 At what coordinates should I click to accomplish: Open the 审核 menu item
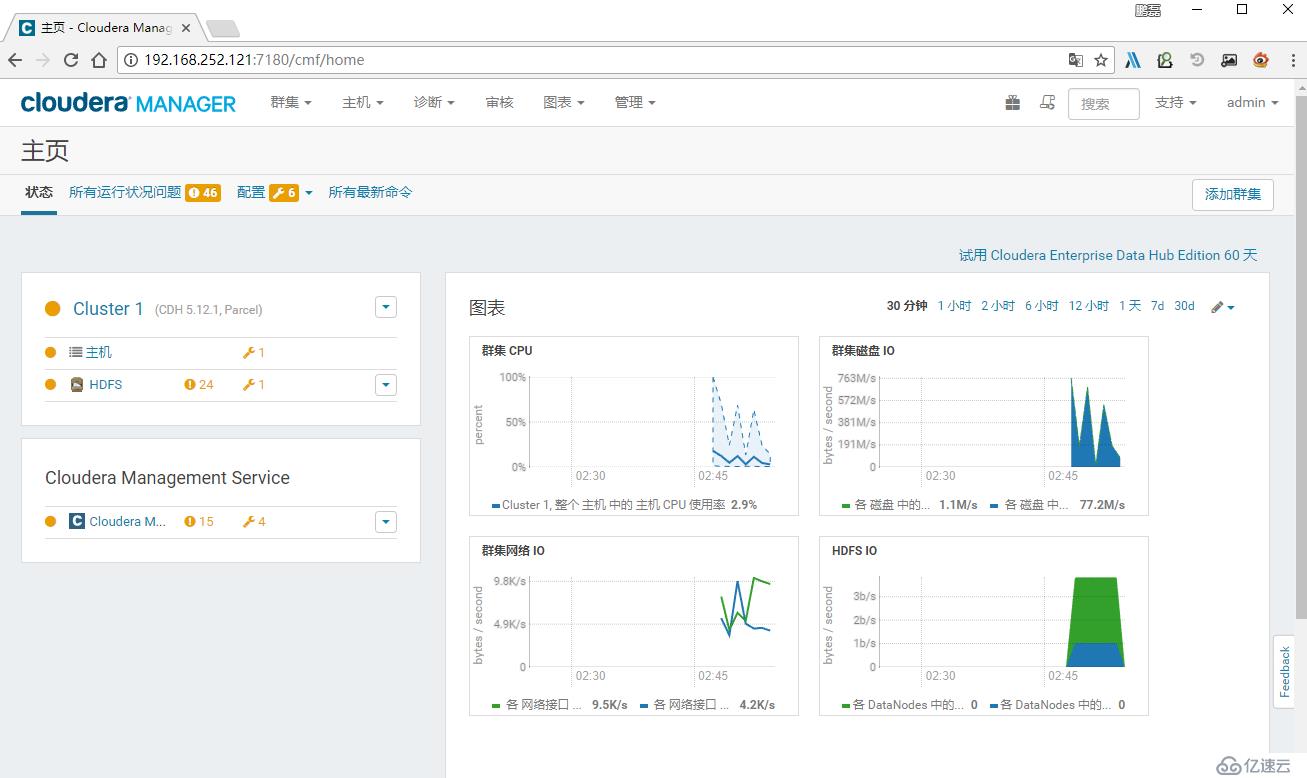point(499,102)
